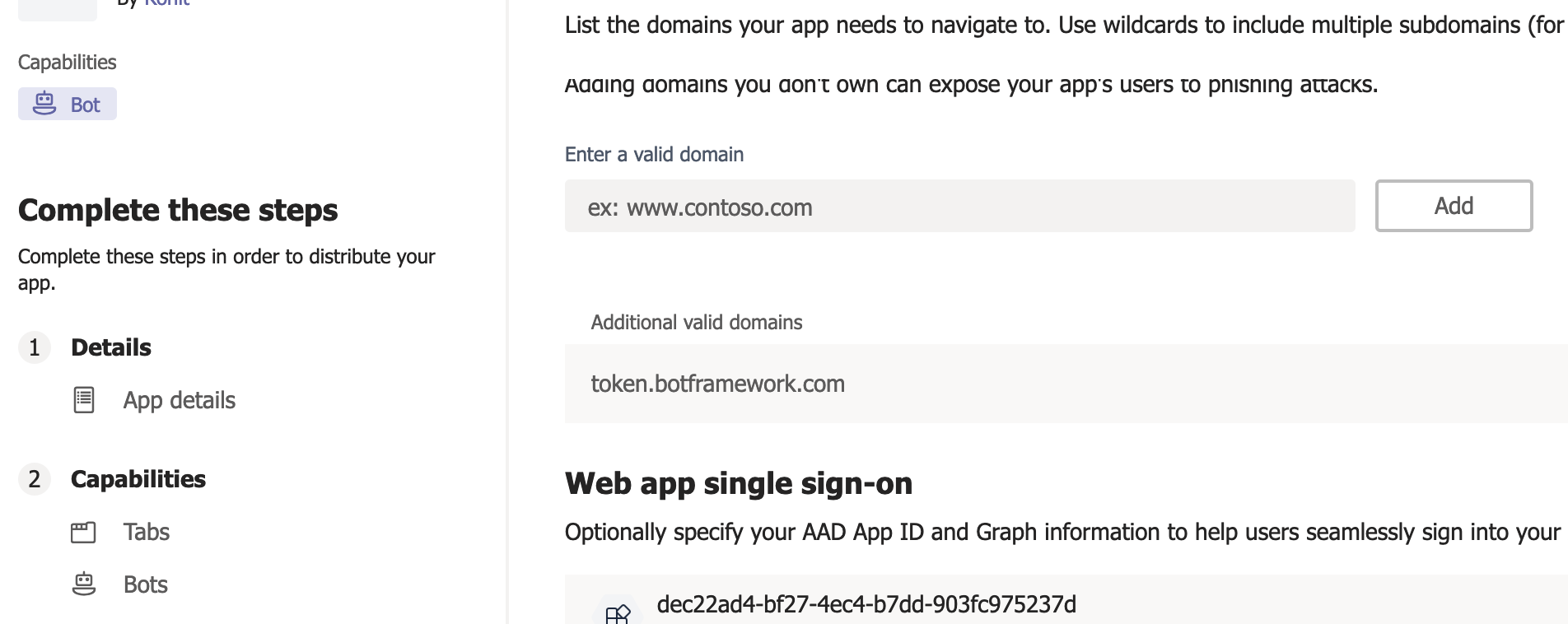1568x624 pixels.
Task: Click the Details step heading
Action: pyautogui.click(x=111, y=347)
